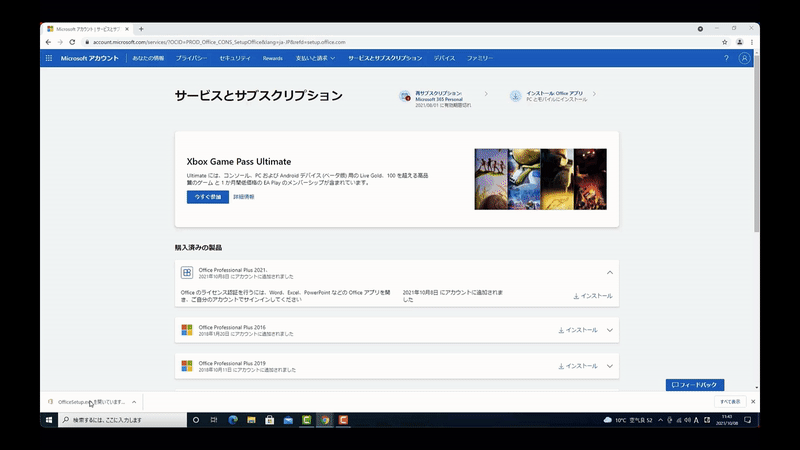This screenshot has height=450, width=800.
Task: Click the browser forward arrow
Action: tap(60, 42)
